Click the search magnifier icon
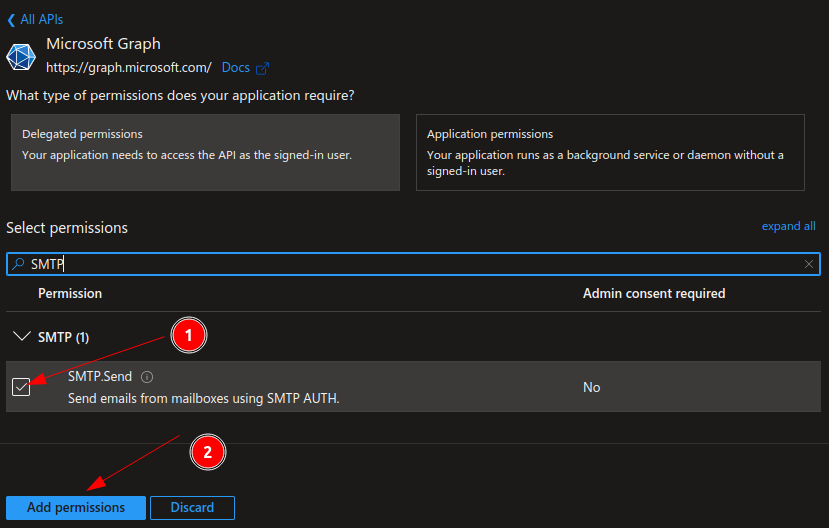 click(19, 263)
